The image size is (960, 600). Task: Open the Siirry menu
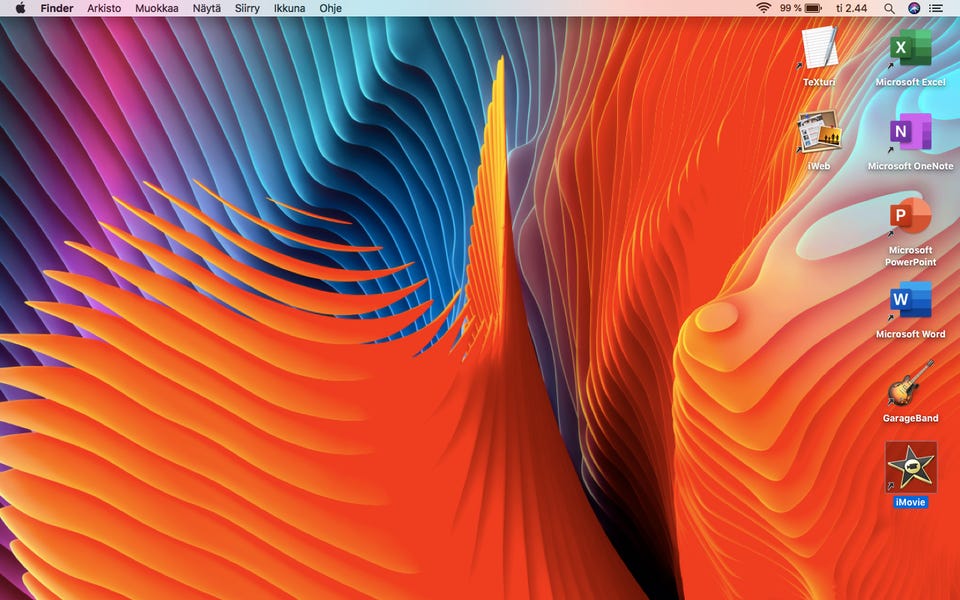point(248,8)
